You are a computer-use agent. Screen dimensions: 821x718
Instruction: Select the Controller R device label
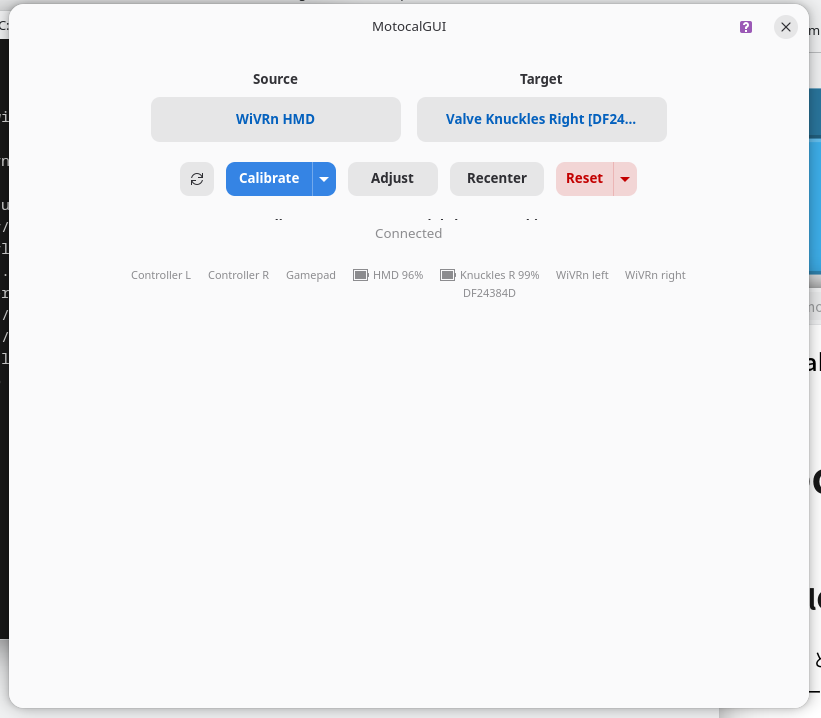coord(238,275)
